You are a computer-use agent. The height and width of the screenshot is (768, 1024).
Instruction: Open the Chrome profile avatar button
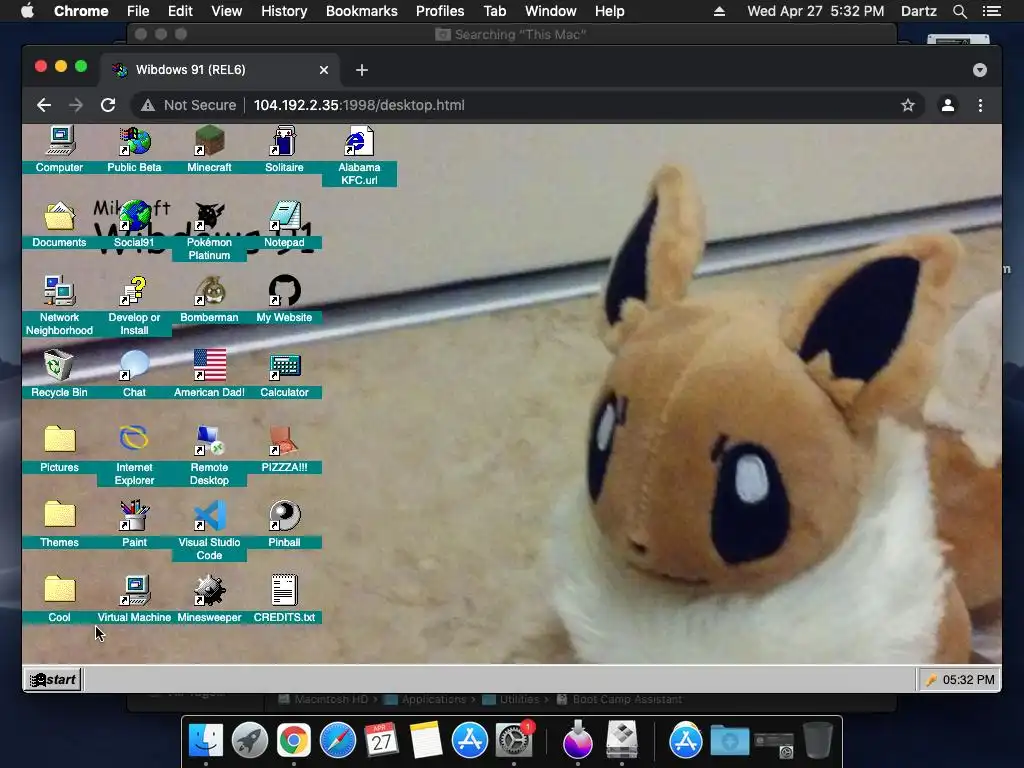pos(948,105)
